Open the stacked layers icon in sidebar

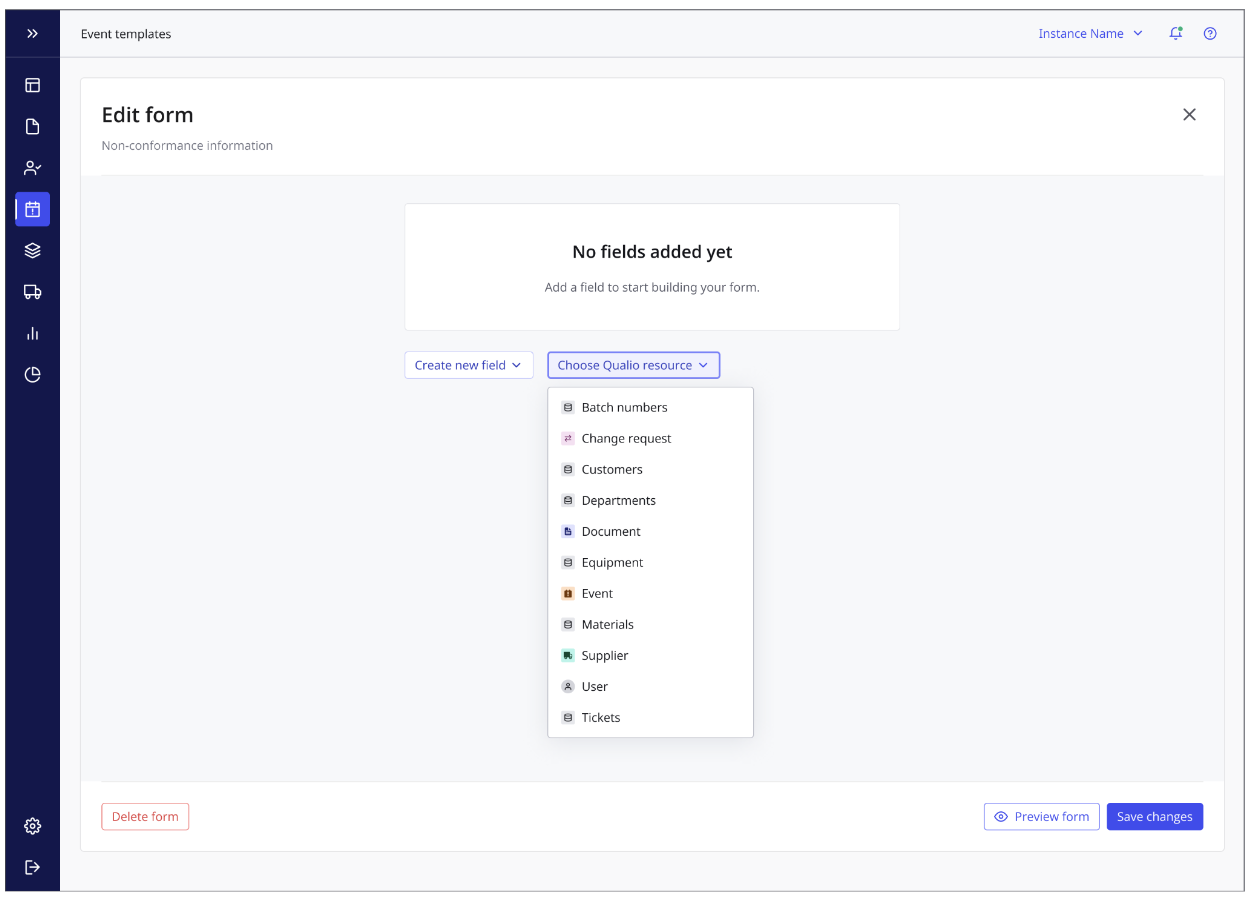(x=32, y=250)
